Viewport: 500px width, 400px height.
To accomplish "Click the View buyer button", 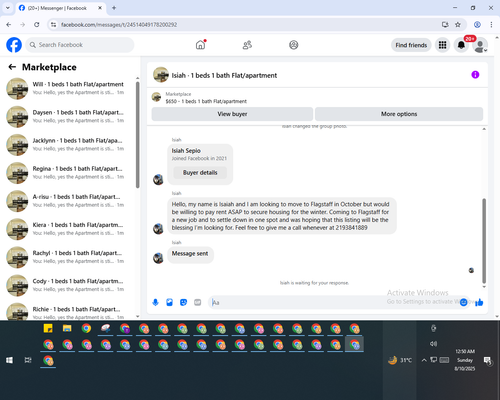I will [x=232, y=114].
